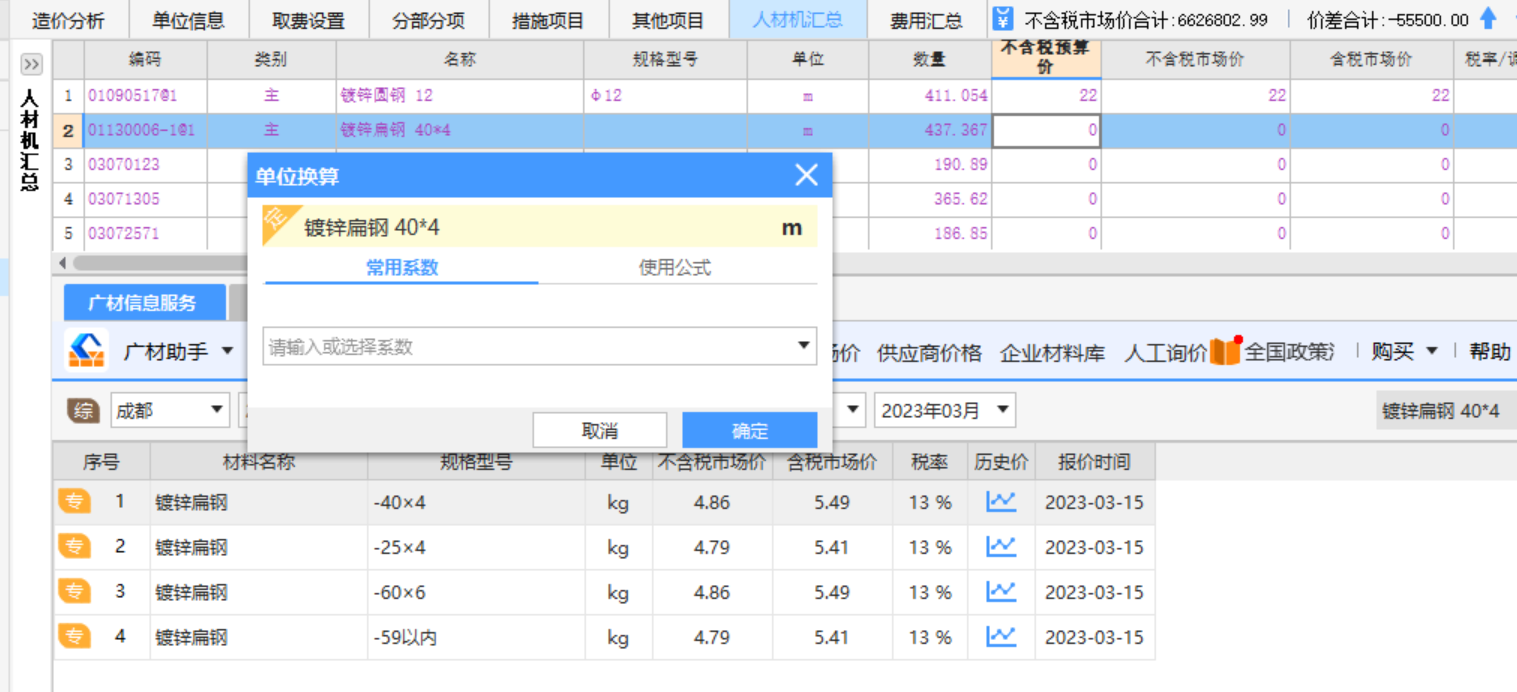
Task: Select code 01130006-1@1 in row 2
Action: [141, 130]
